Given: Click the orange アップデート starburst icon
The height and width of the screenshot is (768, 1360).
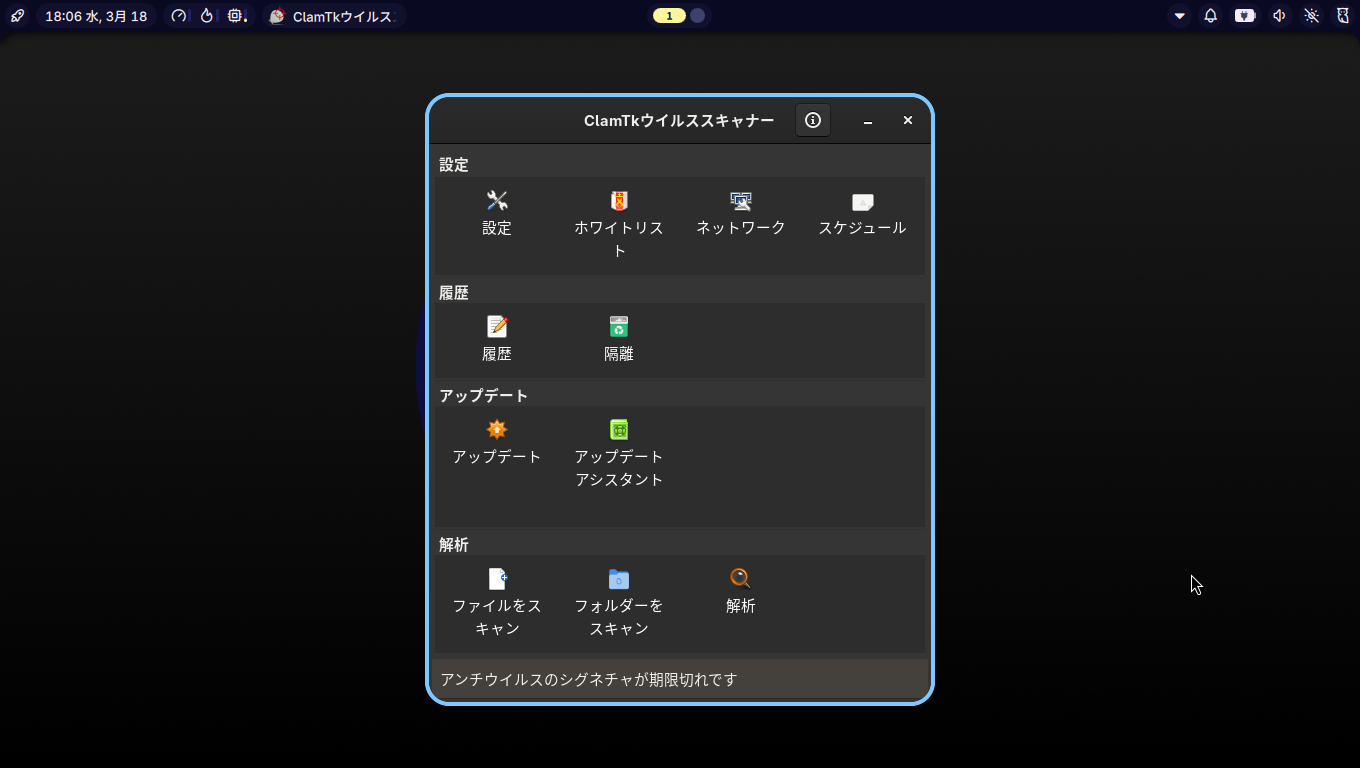Looking at the screenshot, I should click(x=497, y=430).
